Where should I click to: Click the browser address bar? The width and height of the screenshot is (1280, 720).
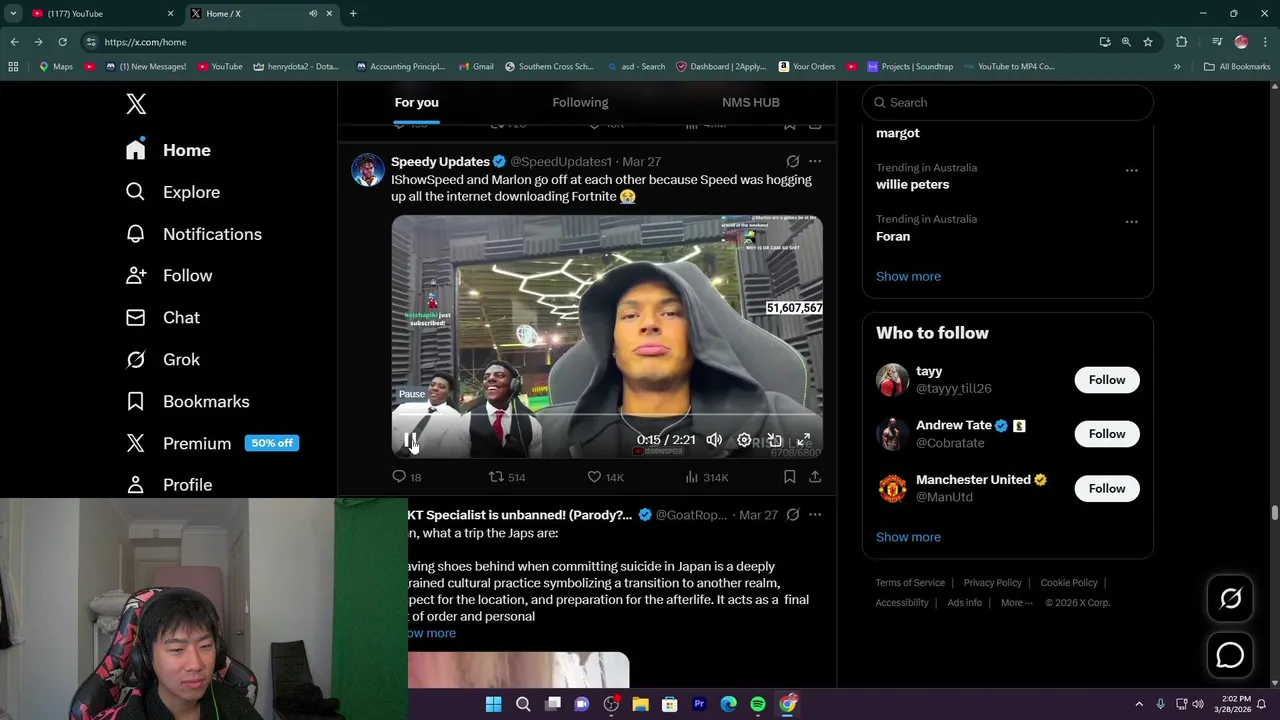590,42
